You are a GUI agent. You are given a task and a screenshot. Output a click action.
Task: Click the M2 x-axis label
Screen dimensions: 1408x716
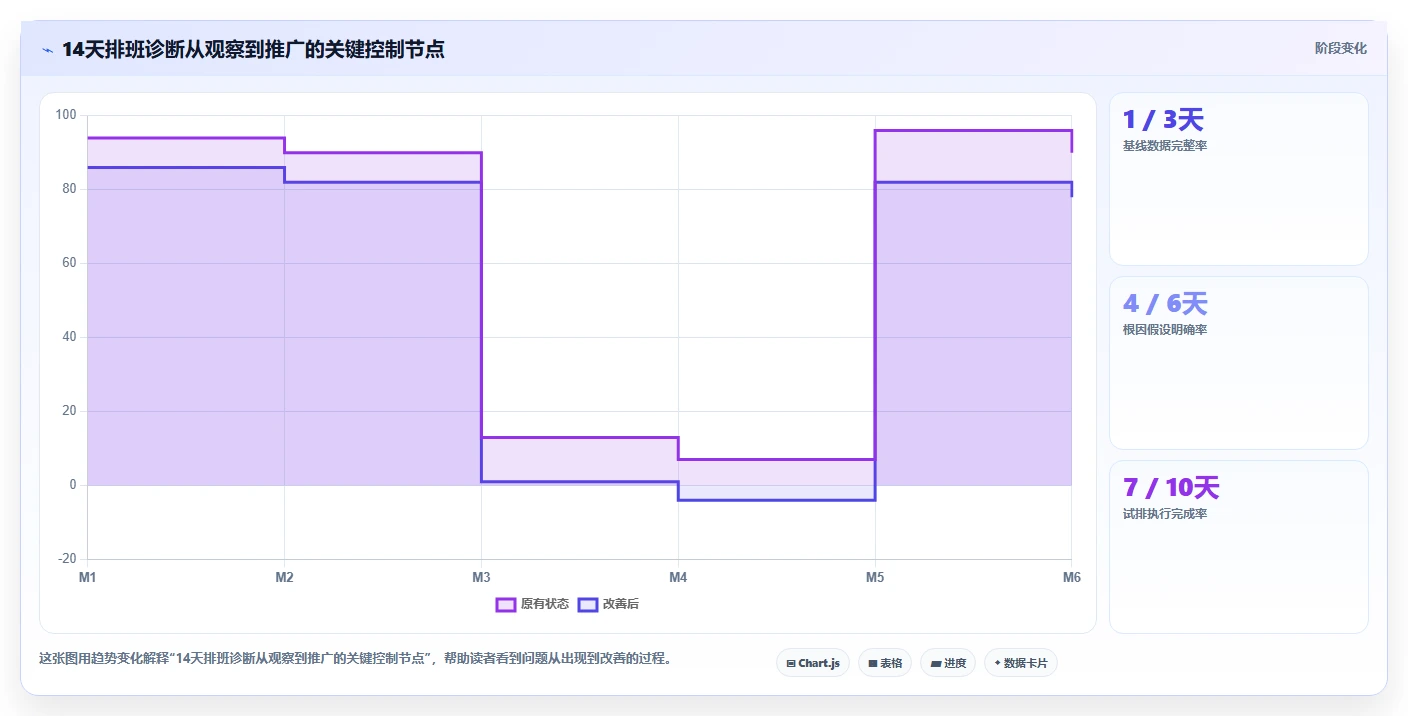pyautogui.click(x=284, y=577)
